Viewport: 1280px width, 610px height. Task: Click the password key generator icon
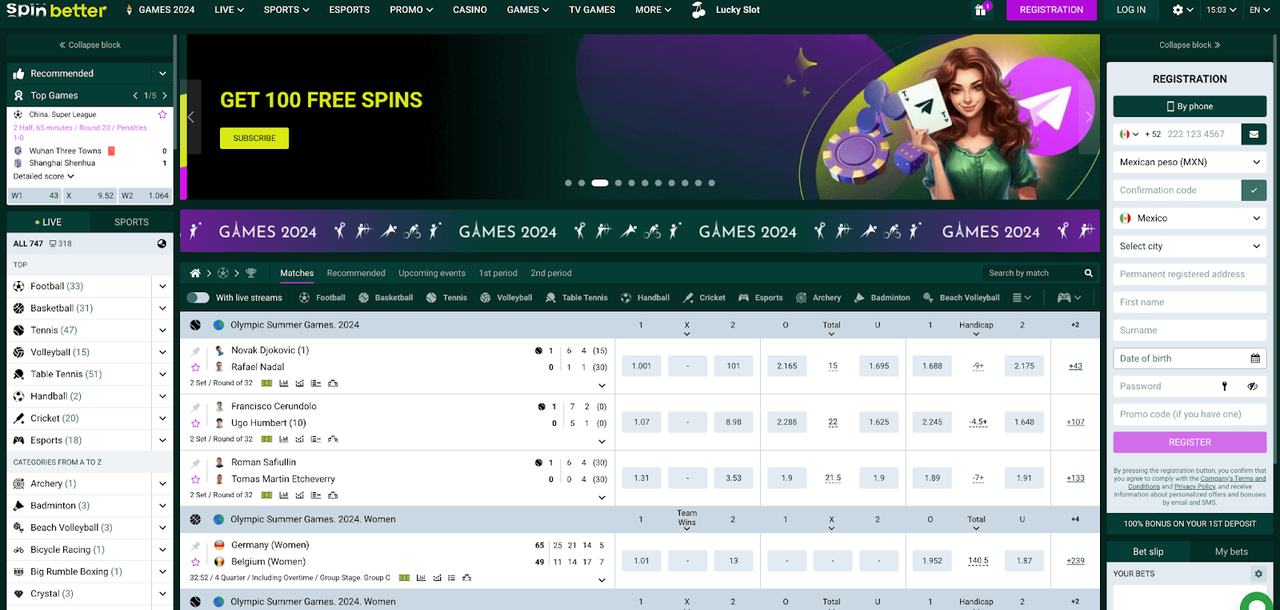[x=1224, y=386]
